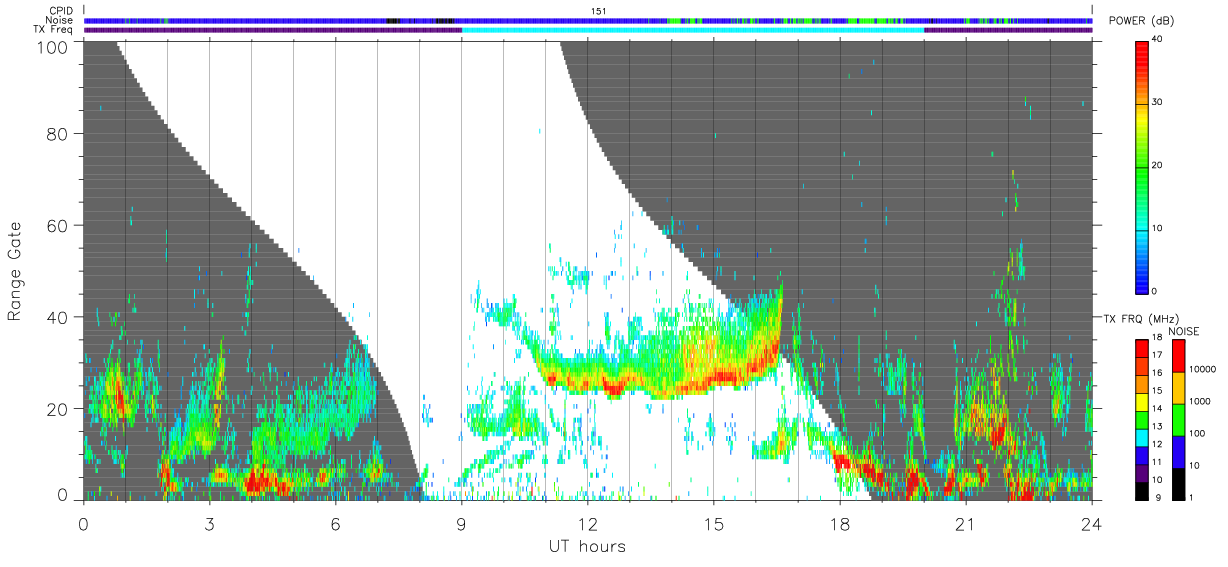
Task: Click the cyan segment of the TX Freq strip
Action: [693, 30]
